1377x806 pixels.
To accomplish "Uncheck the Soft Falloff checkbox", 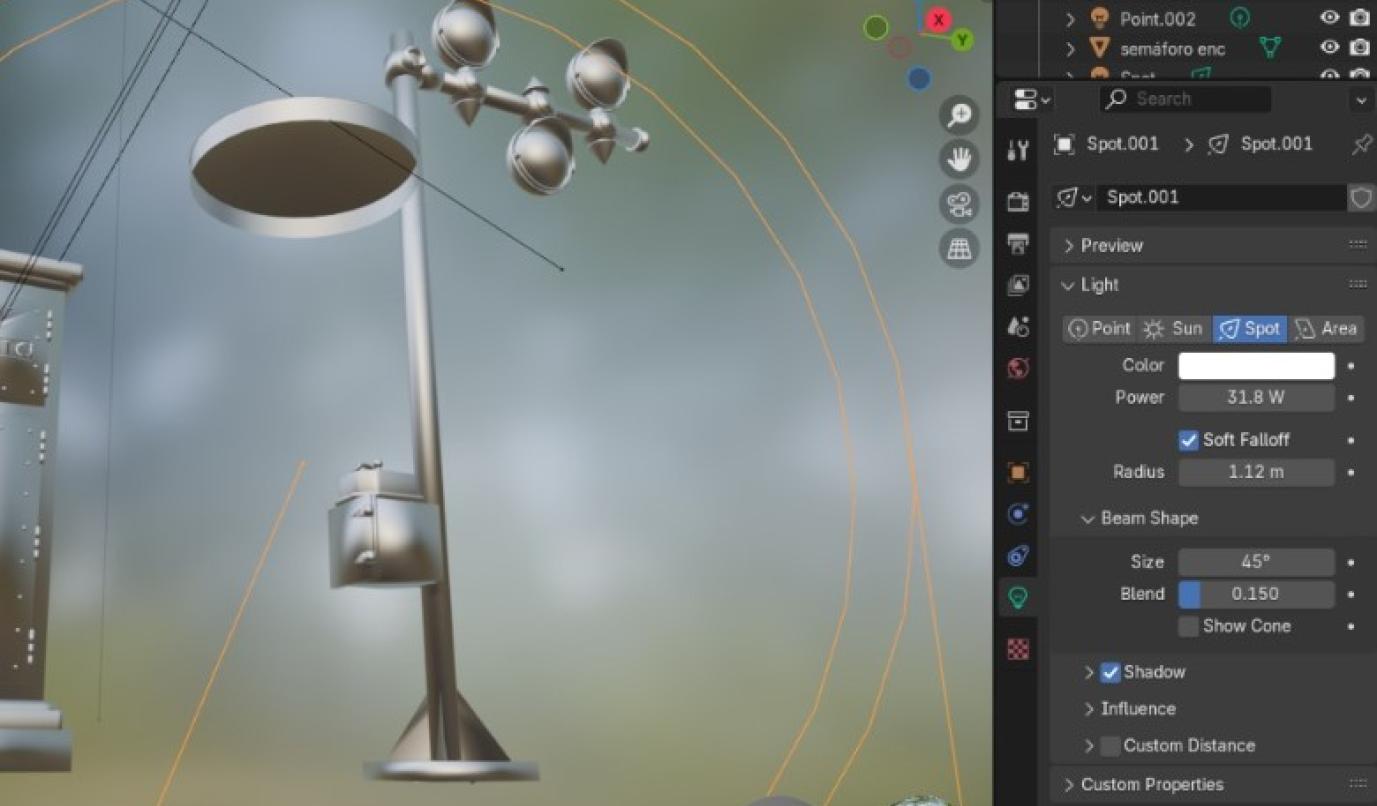I will tap(1188, 440).
